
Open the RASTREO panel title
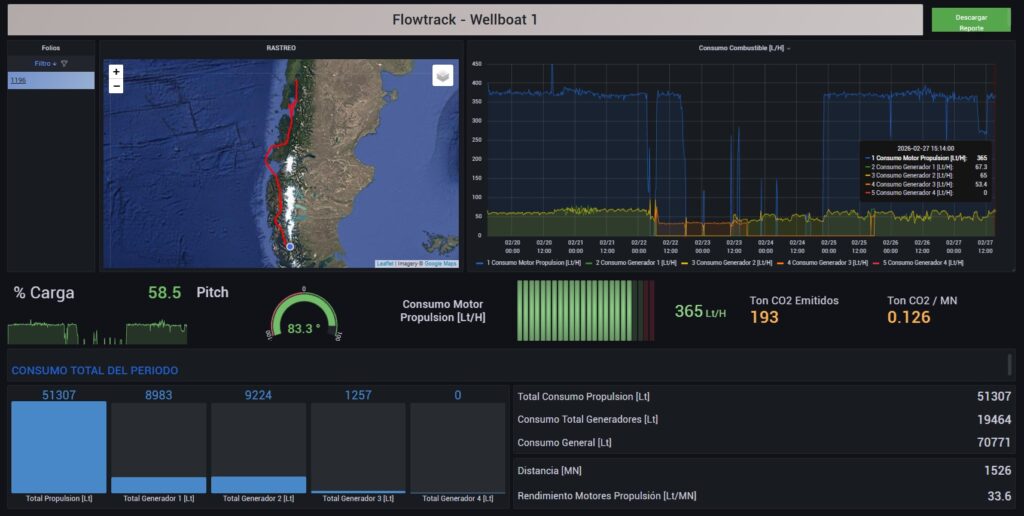click(x=281, y=48)
